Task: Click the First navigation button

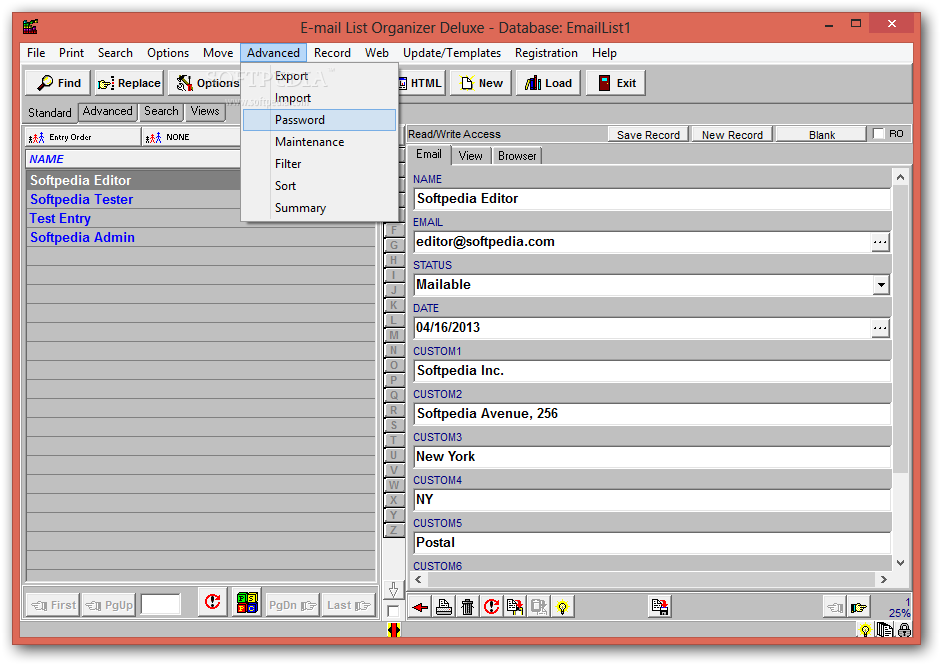Action: (x=53, y=605)
